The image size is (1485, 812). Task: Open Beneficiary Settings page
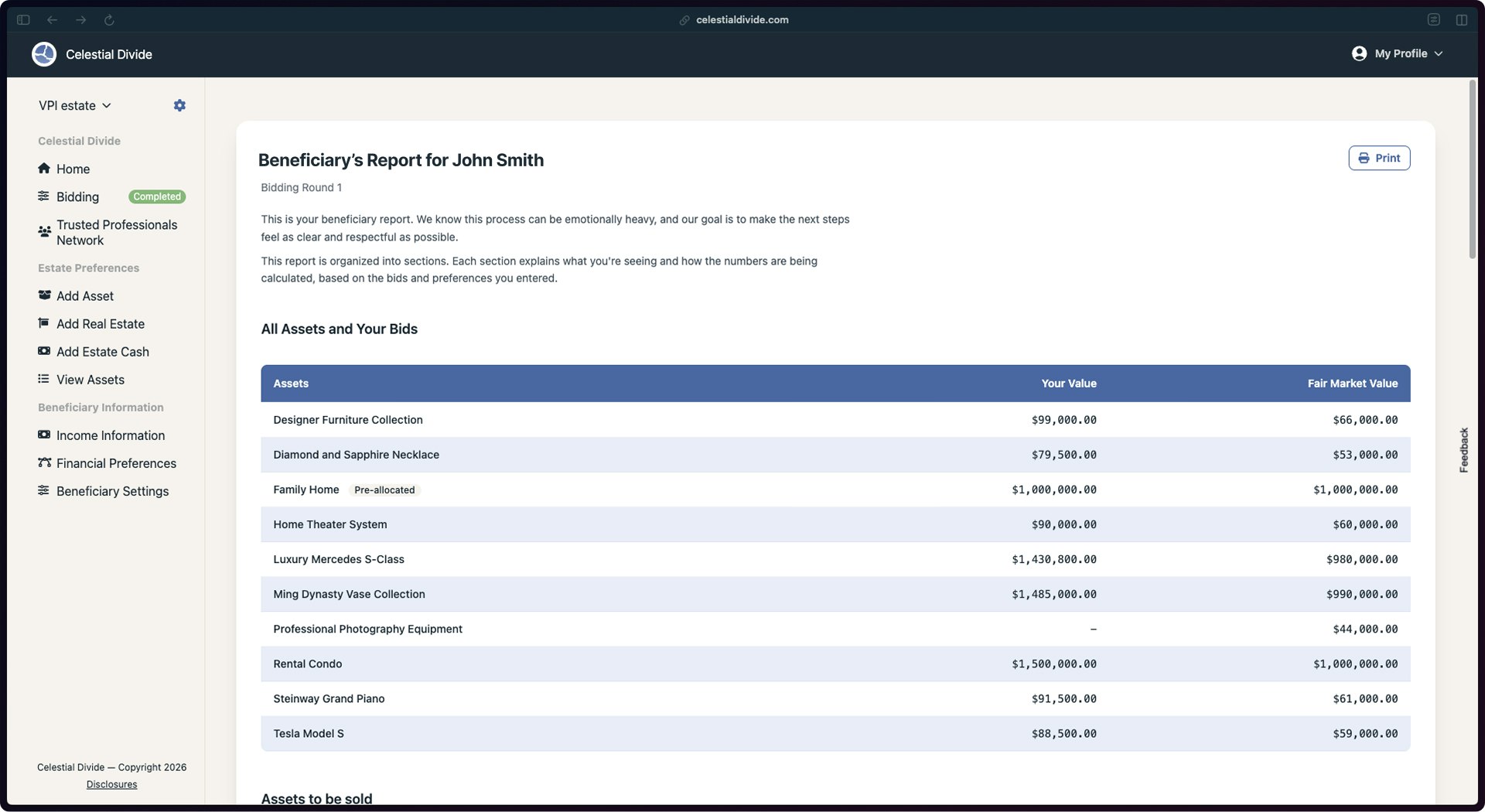click(x=112, y=490)
